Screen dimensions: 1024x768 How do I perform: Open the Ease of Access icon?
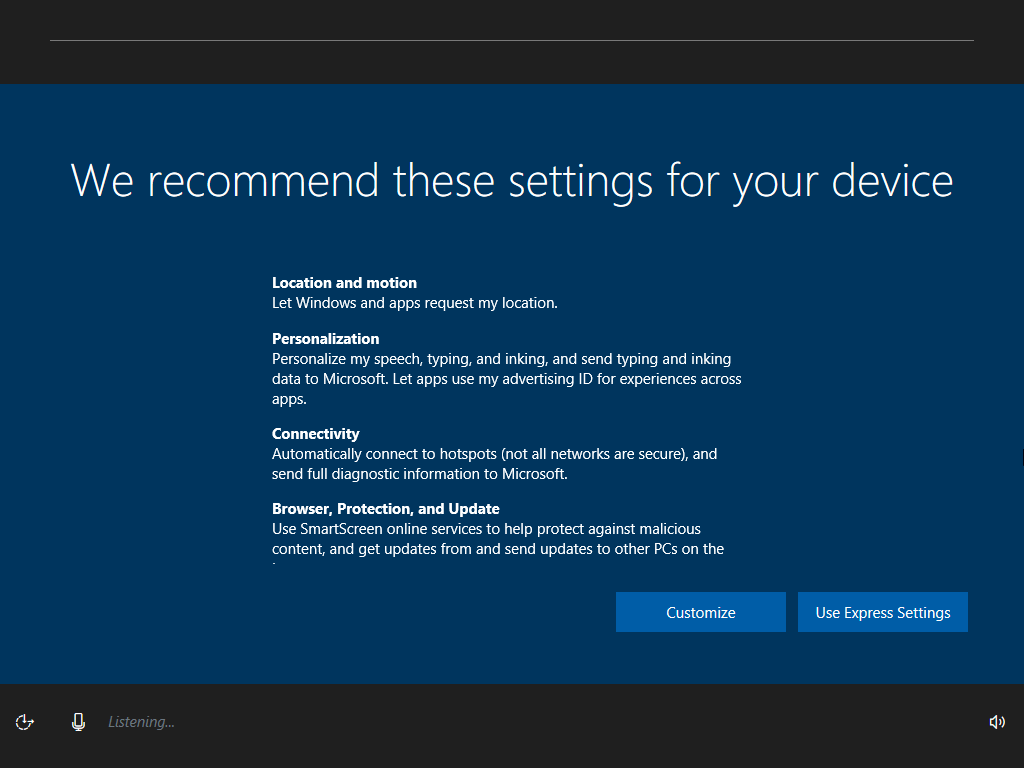(x=25, y=722)
